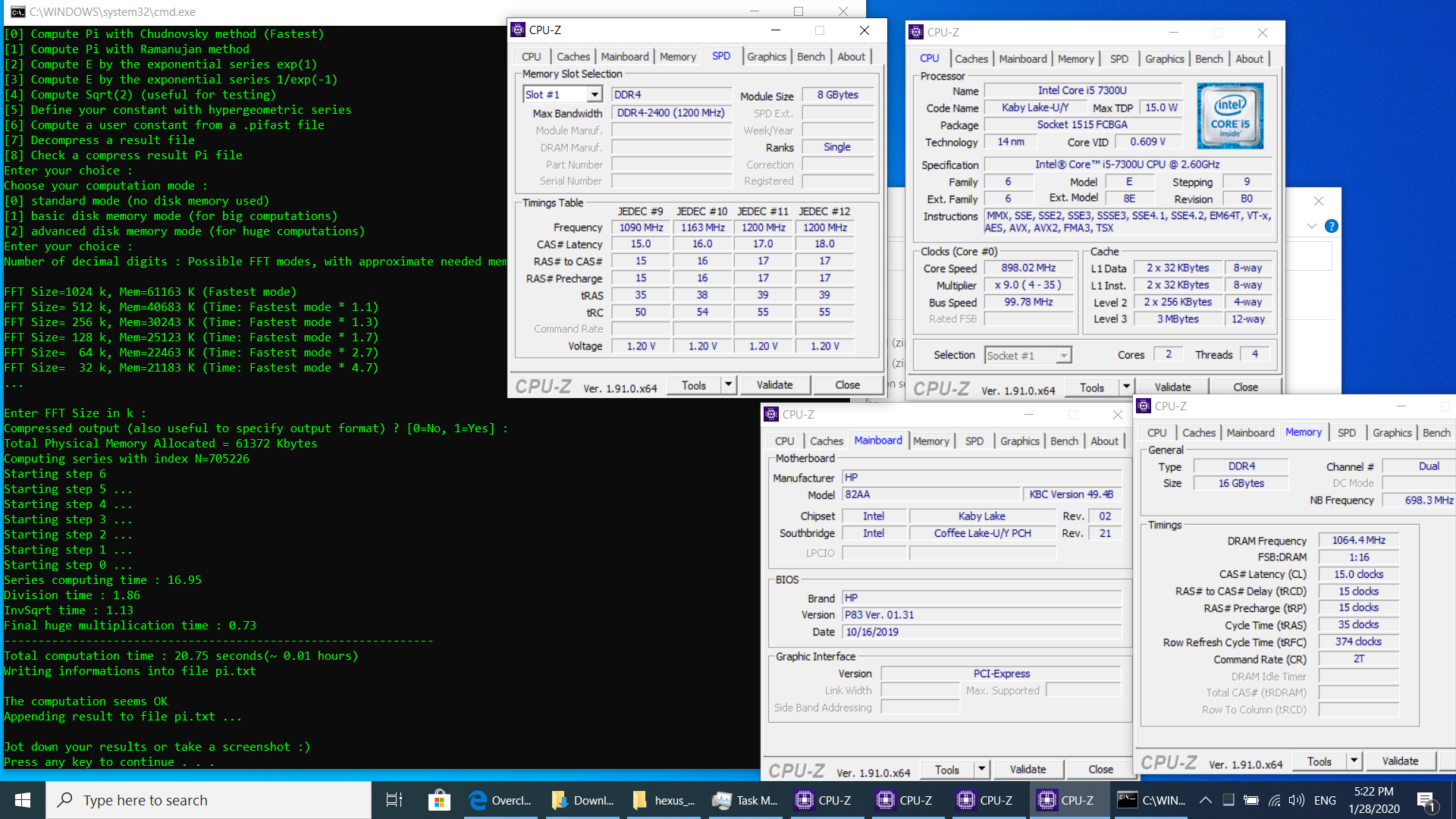Click the Core Speed 898.02 MHz value
This screenshot has height=819, width=1456.
coord(1028,268)
